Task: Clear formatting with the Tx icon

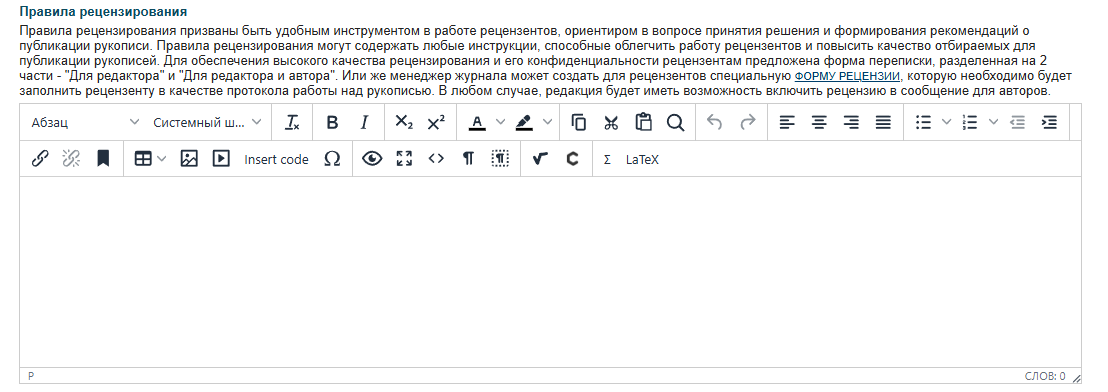Action: click(x=292, y=123)
